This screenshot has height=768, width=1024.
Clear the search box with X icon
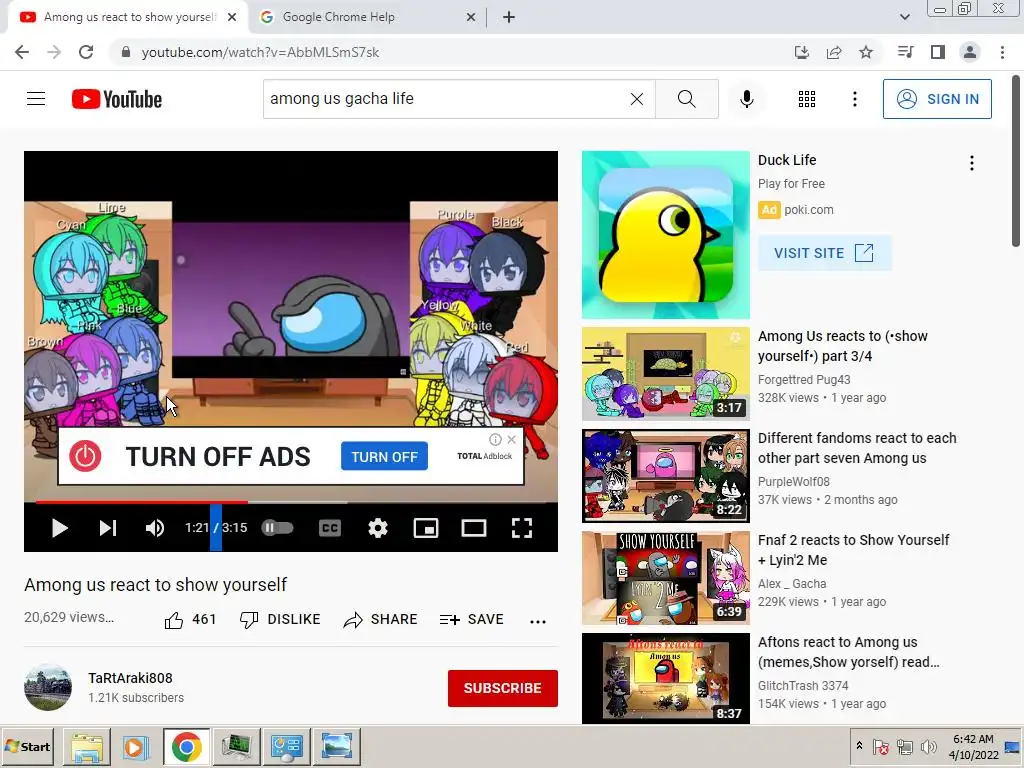coord(637,99)
